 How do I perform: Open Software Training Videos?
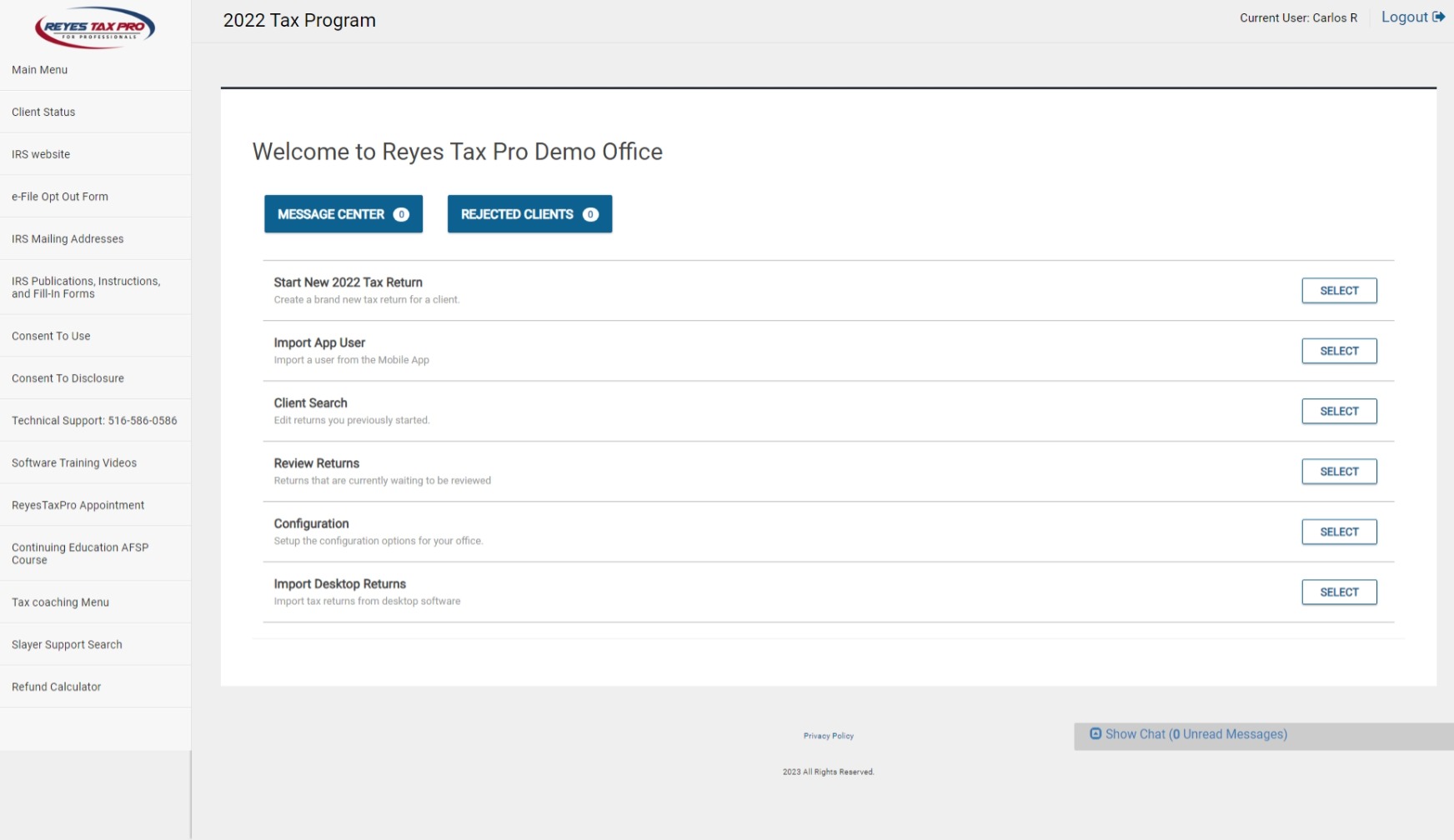[95, 463]
